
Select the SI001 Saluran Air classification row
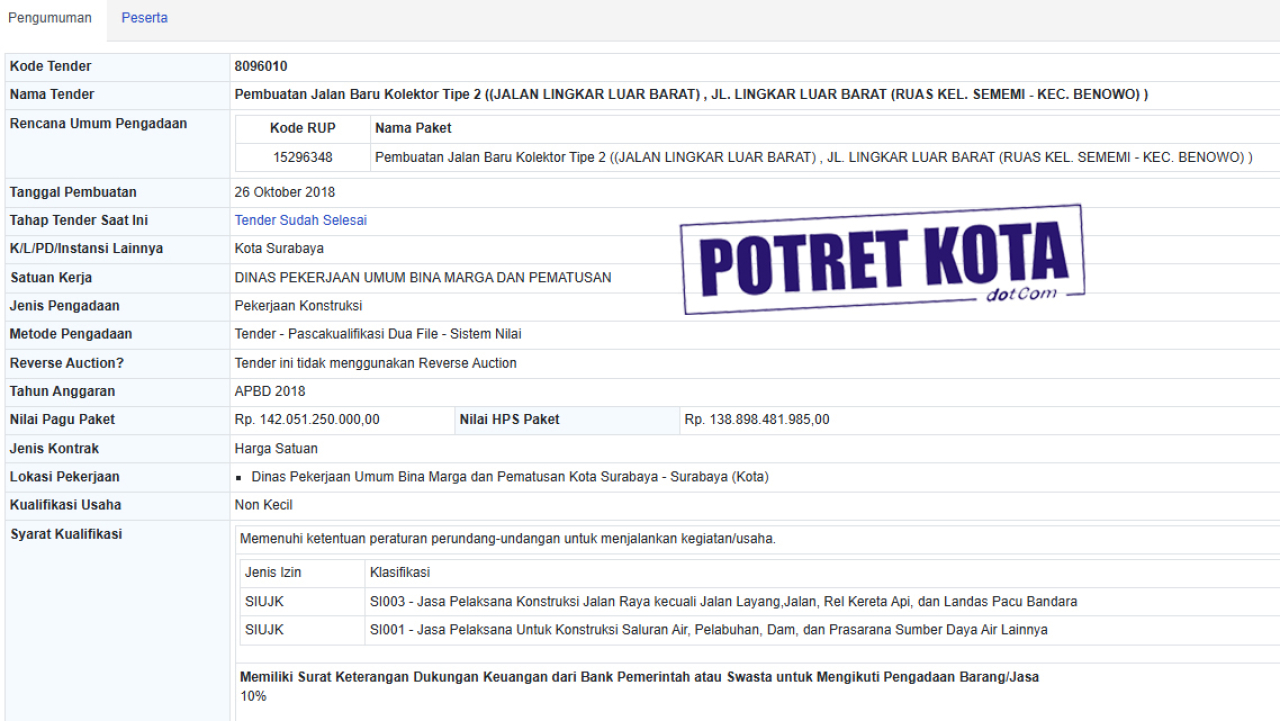coord(708,630)
